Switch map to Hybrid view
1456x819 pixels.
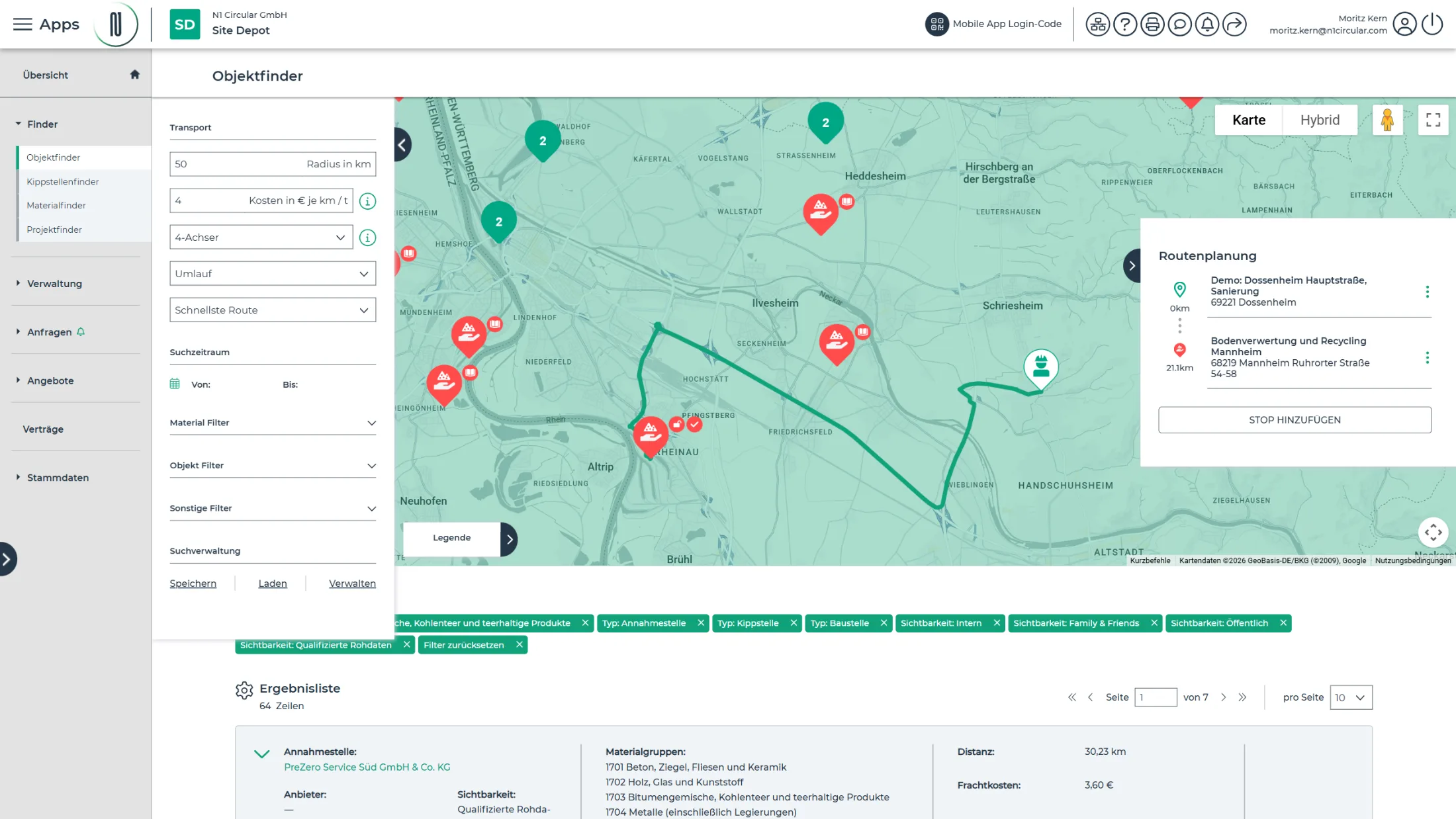(x=1320, y=120)
